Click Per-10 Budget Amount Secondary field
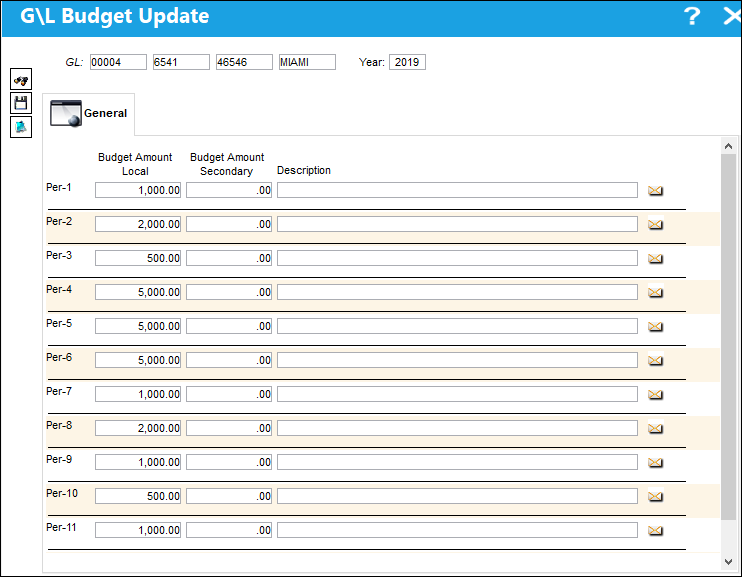Screen dimensions: 742x577 coord(229,497)
